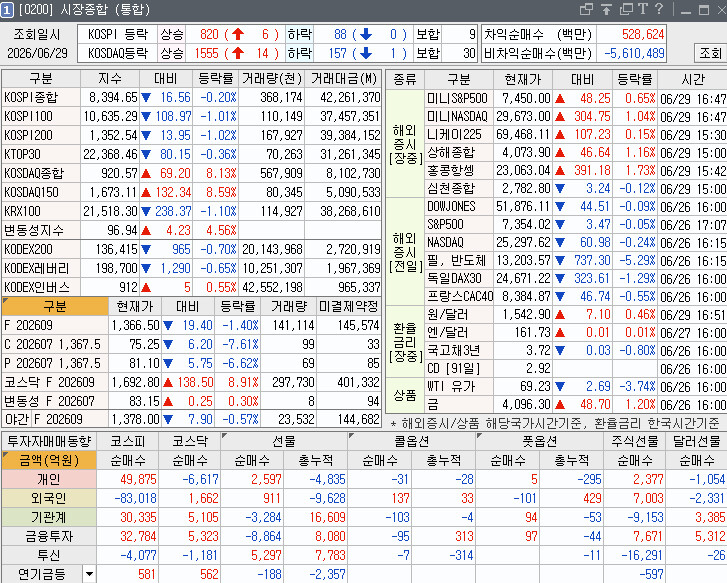
Task: Click the C 202607 1,367.5 call option row
Action: pyautogui.click(x=191, y=345)
